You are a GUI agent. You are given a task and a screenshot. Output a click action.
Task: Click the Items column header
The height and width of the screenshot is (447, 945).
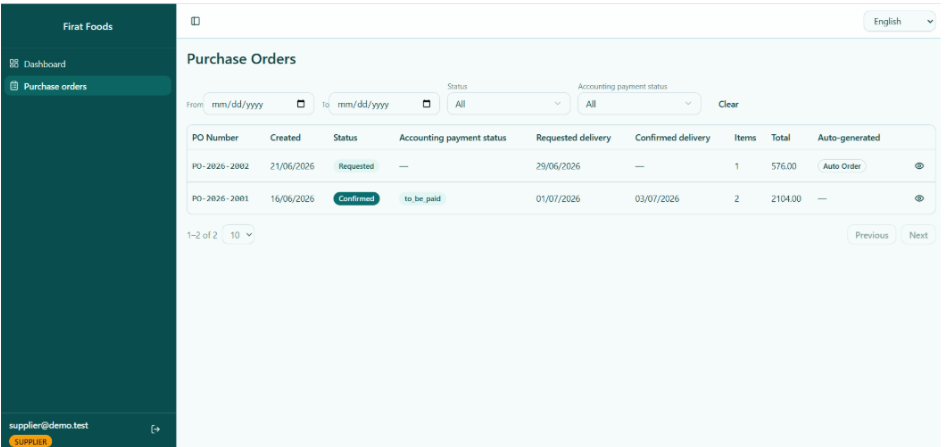[745, 137]
